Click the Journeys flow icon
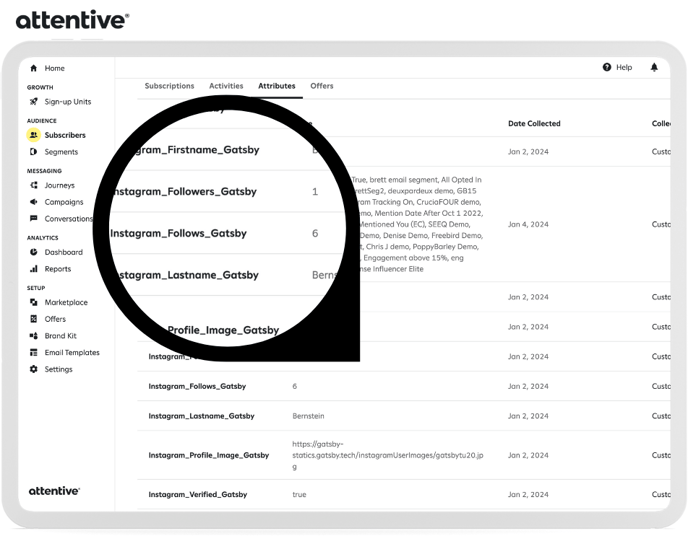The image size is (688, 536). coord(33,185)
